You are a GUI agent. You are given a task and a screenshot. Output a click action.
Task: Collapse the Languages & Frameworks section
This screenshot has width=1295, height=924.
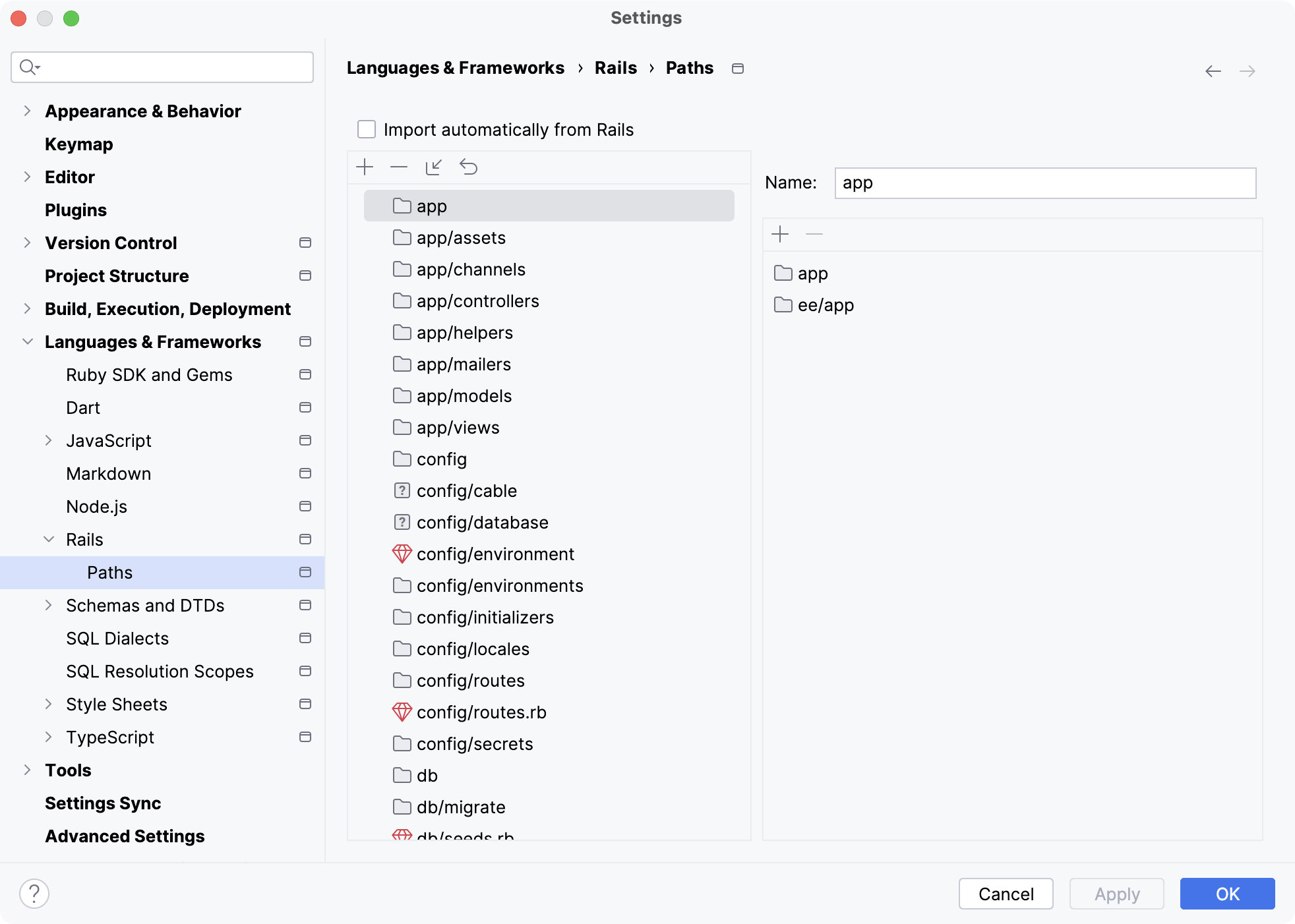pyautogui.click(x=27, y=341)
